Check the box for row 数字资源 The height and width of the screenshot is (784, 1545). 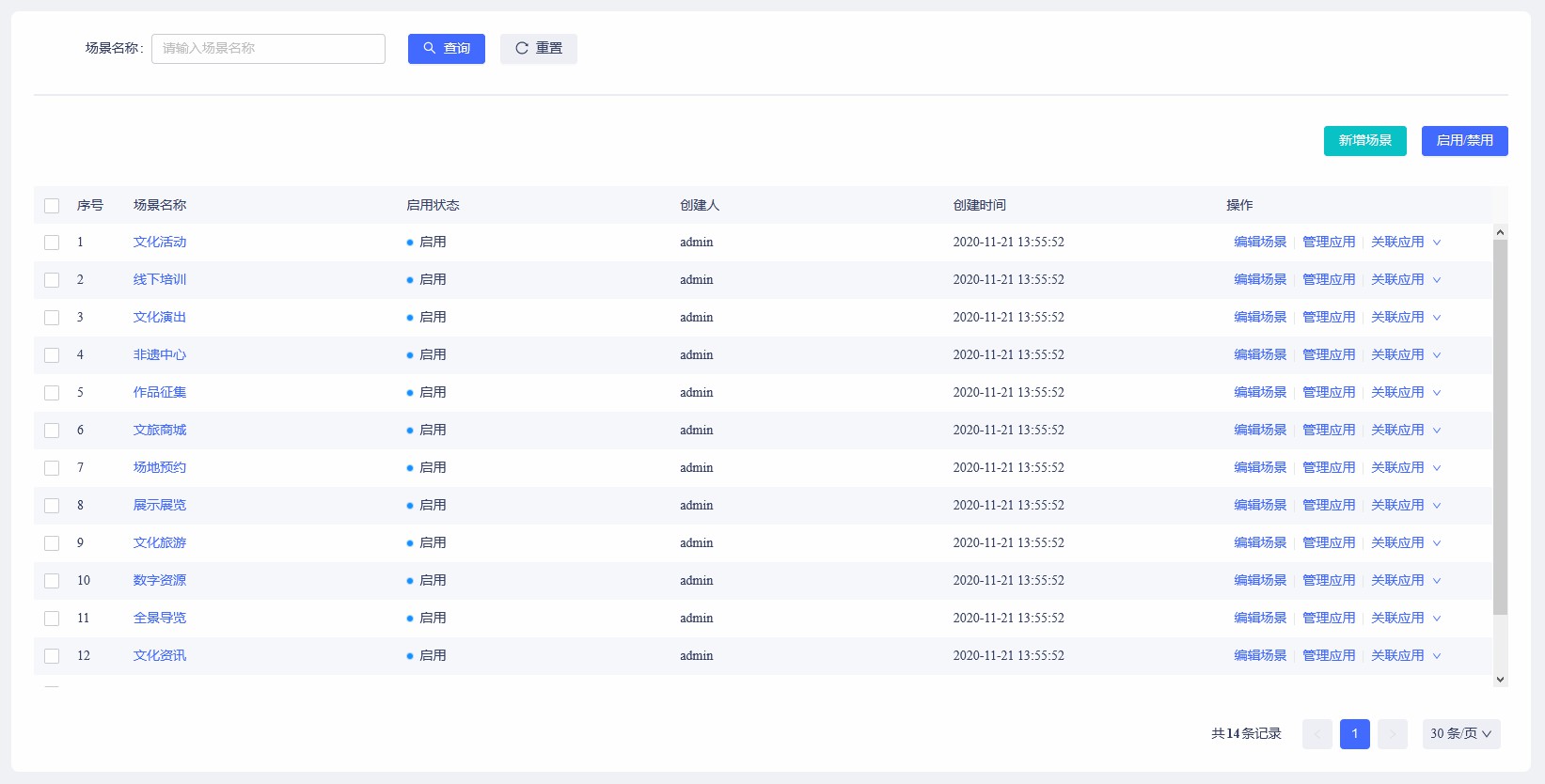click(x=52, y=581)
